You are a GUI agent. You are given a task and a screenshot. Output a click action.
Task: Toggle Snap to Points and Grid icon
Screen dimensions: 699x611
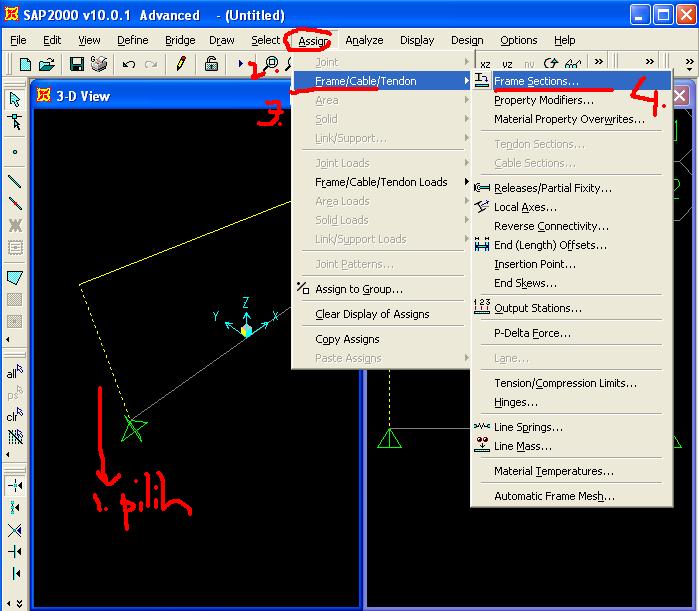click(x=15, y=485)
